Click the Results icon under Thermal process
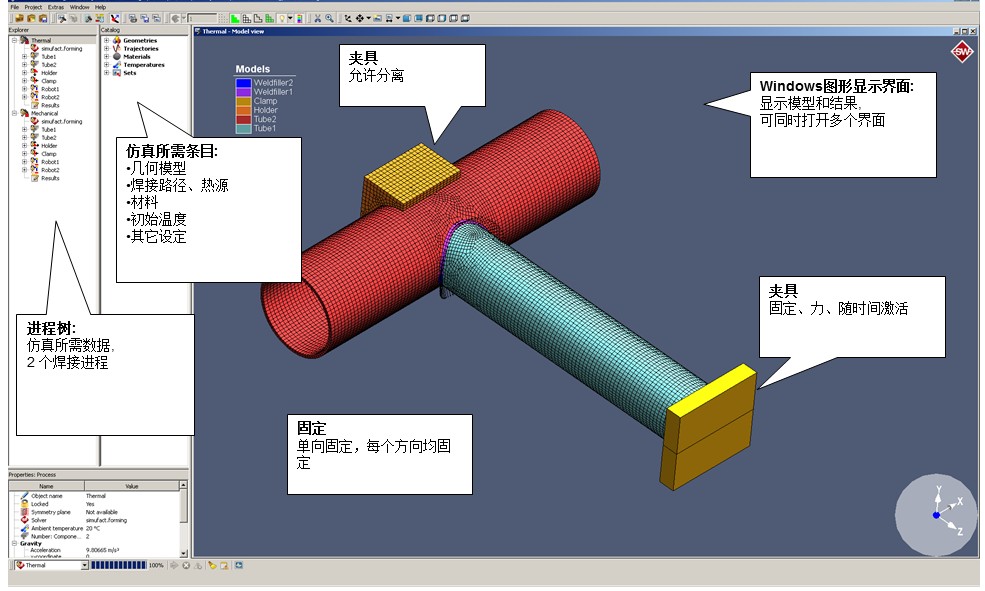Viewport: 985px width, 591px height. click(x=35, y=105)
